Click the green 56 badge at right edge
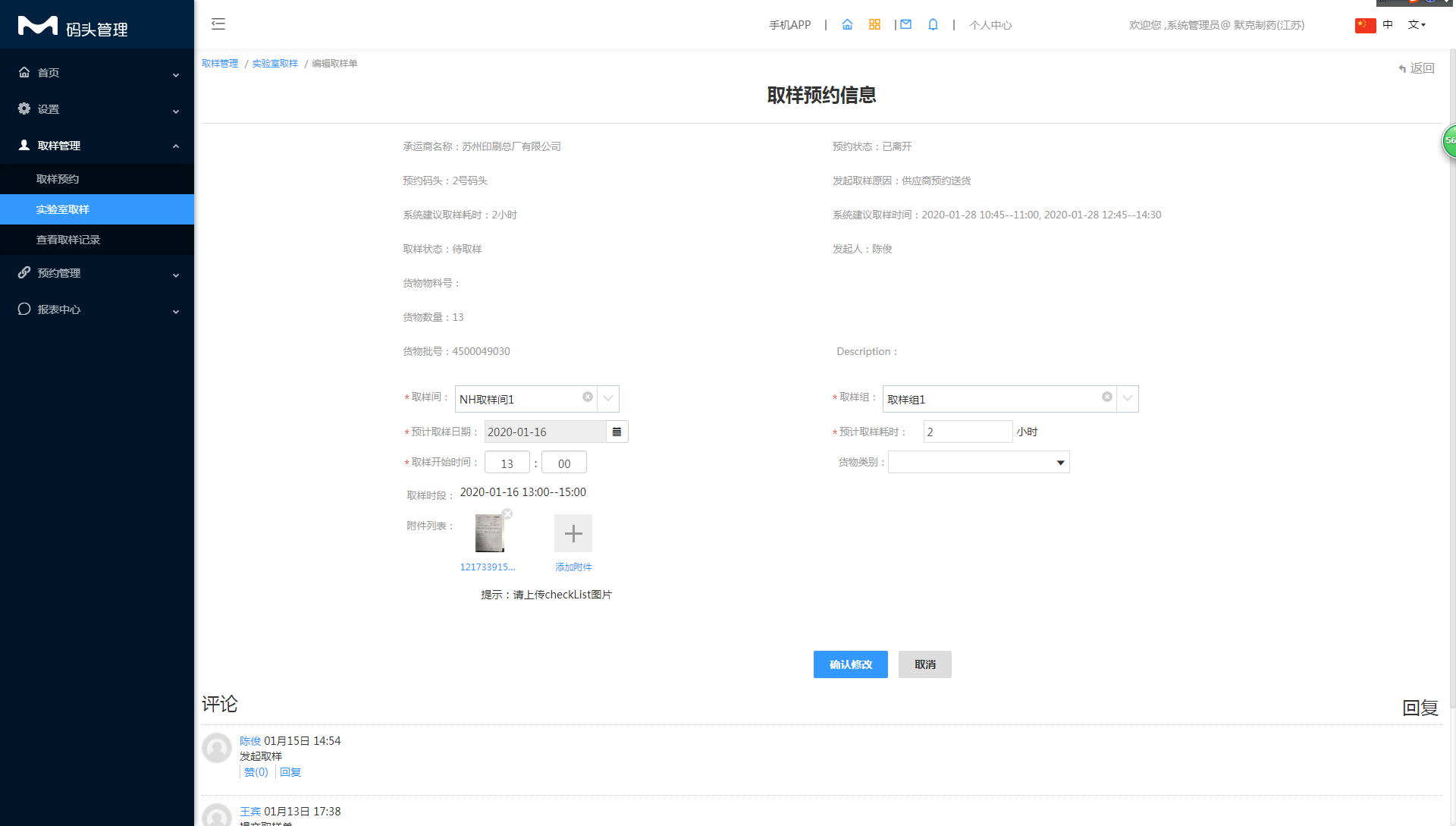 pos(1449,141)
